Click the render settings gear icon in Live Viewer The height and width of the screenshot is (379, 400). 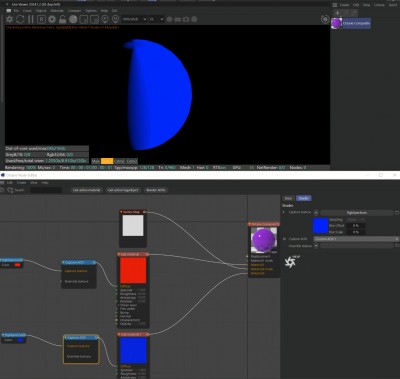click(52, 19)
